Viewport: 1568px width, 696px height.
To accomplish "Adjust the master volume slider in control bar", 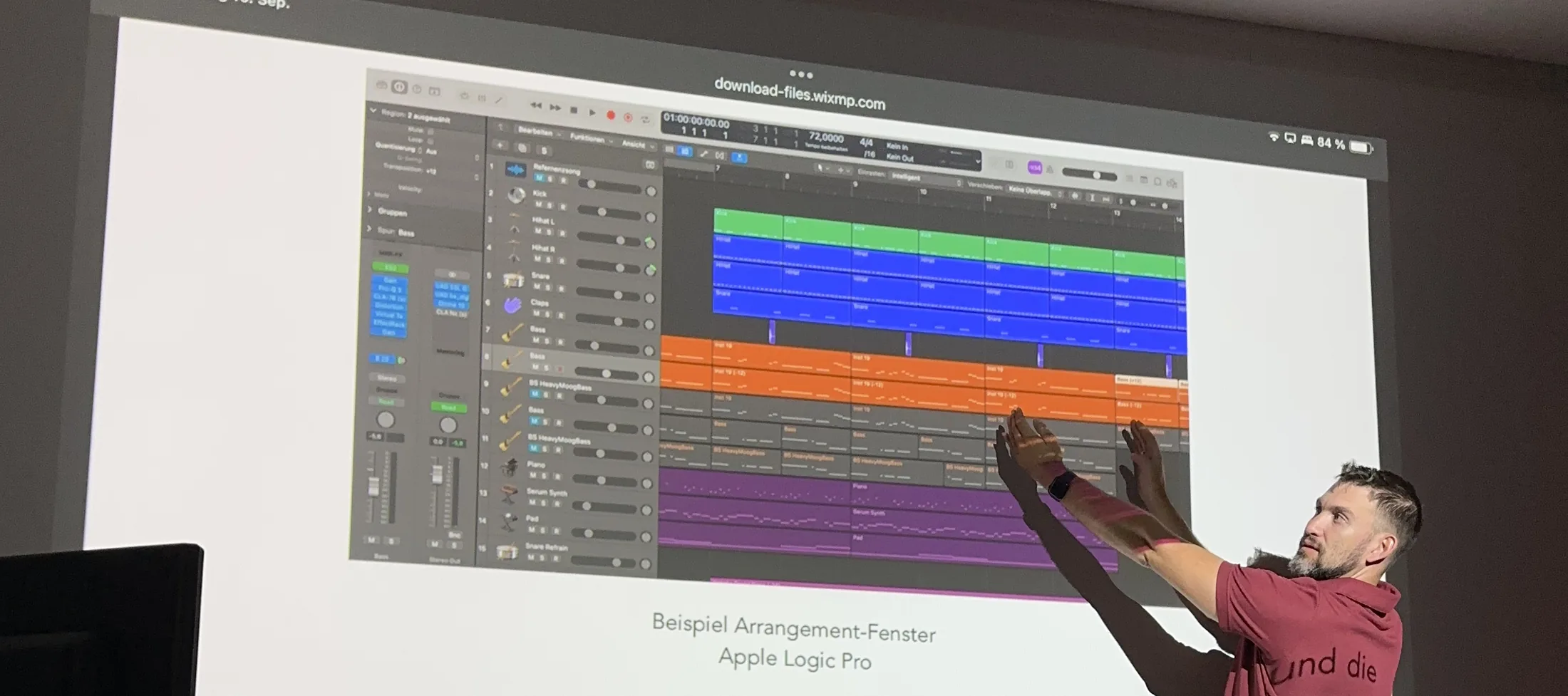I will click(x=1090, y=174).
